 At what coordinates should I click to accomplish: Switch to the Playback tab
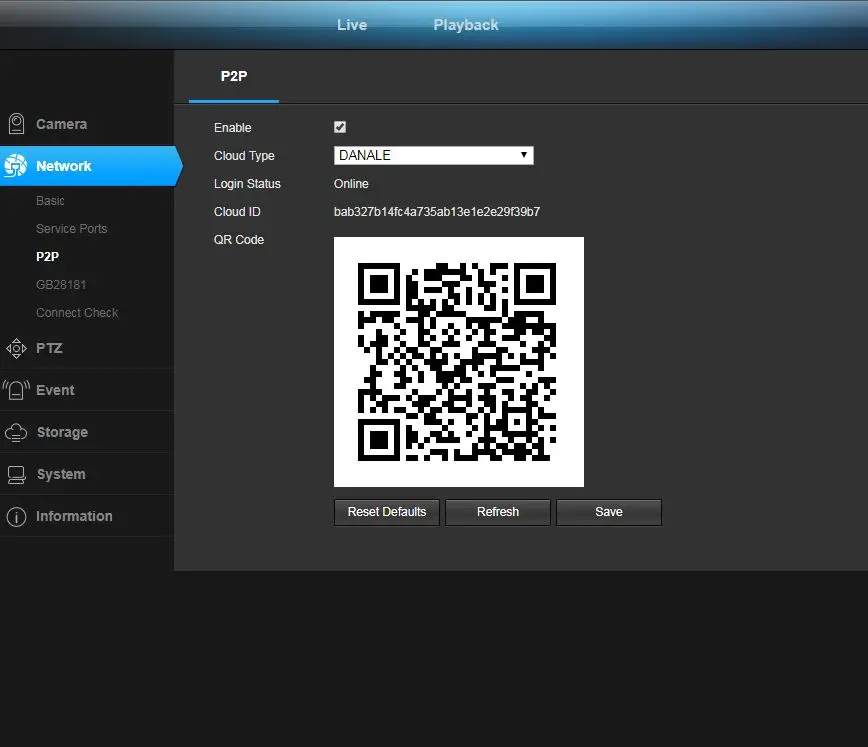466,25
